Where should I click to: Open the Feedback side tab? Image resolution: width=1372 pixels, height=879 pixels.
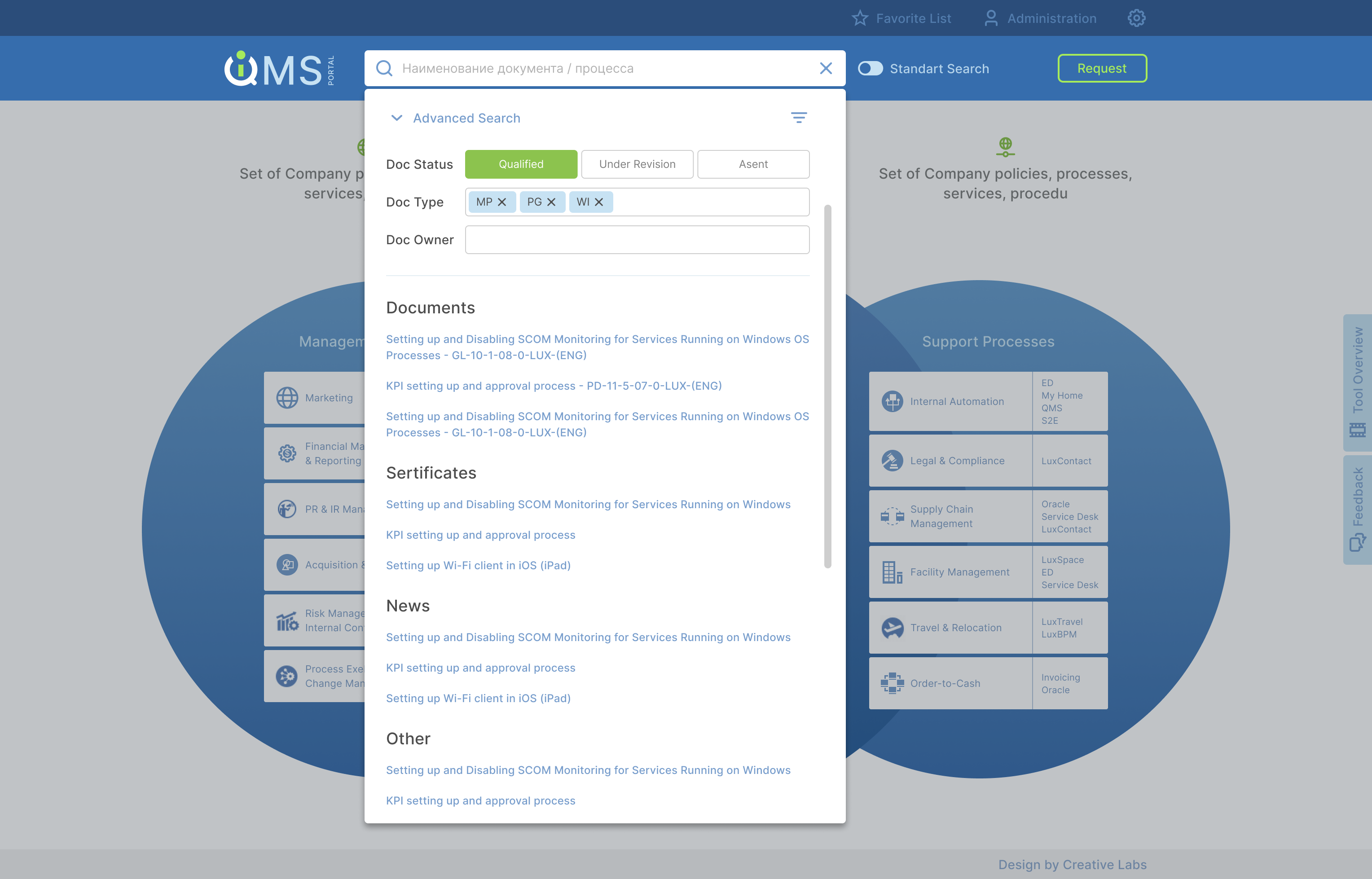(1357, 509)
